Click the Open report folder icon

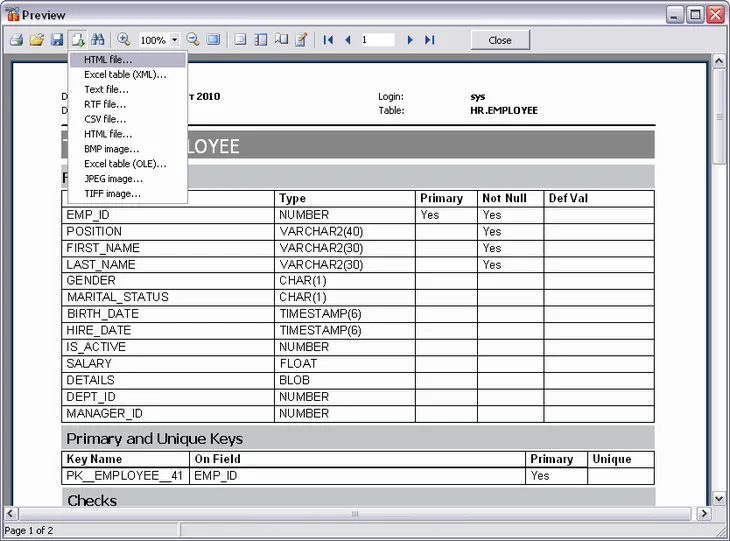tap(36, 40)
